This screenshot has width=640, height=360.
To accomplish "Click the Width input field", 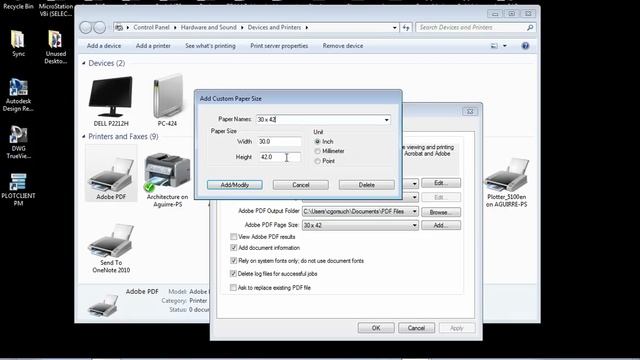I will [x=280, y=141].
